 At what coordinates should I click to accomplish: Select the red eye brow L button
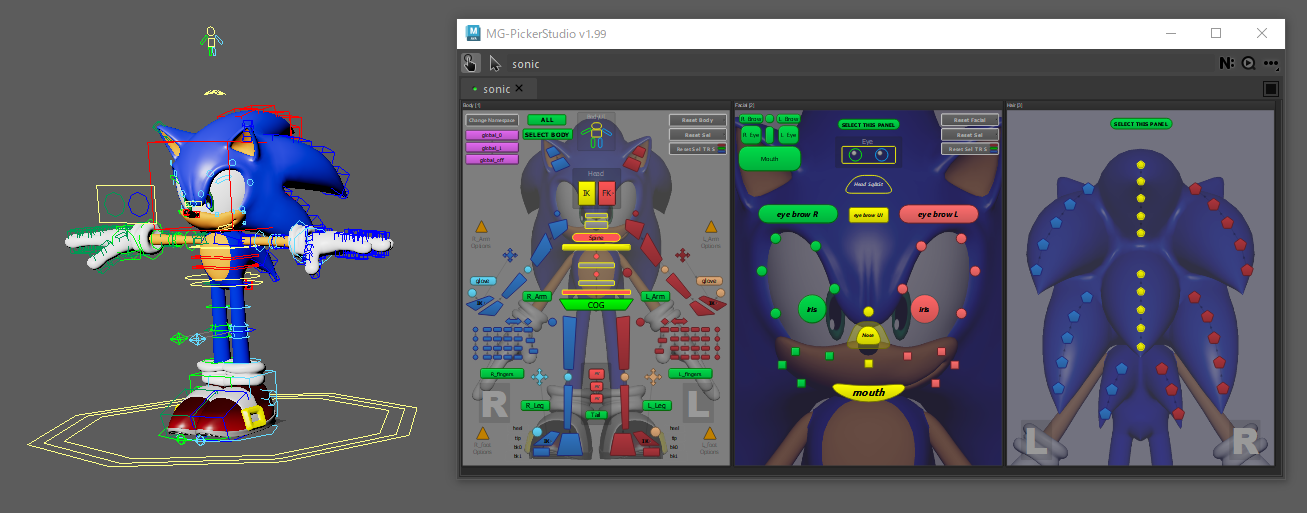point(938,214)
